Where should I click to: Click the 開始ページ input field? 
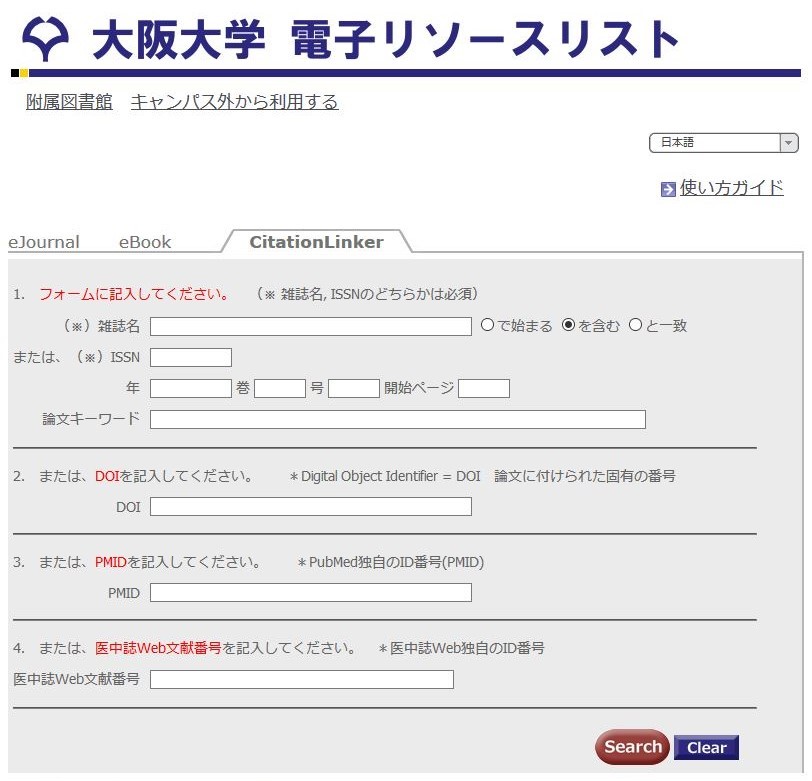click(484, 388)
